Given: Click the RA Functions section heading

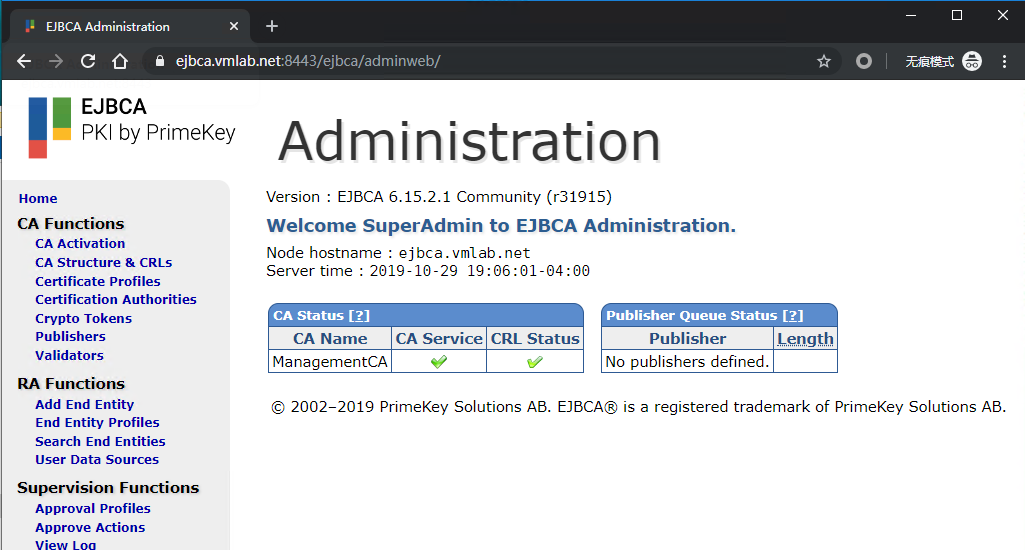Looking at the screenshot, I should click(71, 384).
